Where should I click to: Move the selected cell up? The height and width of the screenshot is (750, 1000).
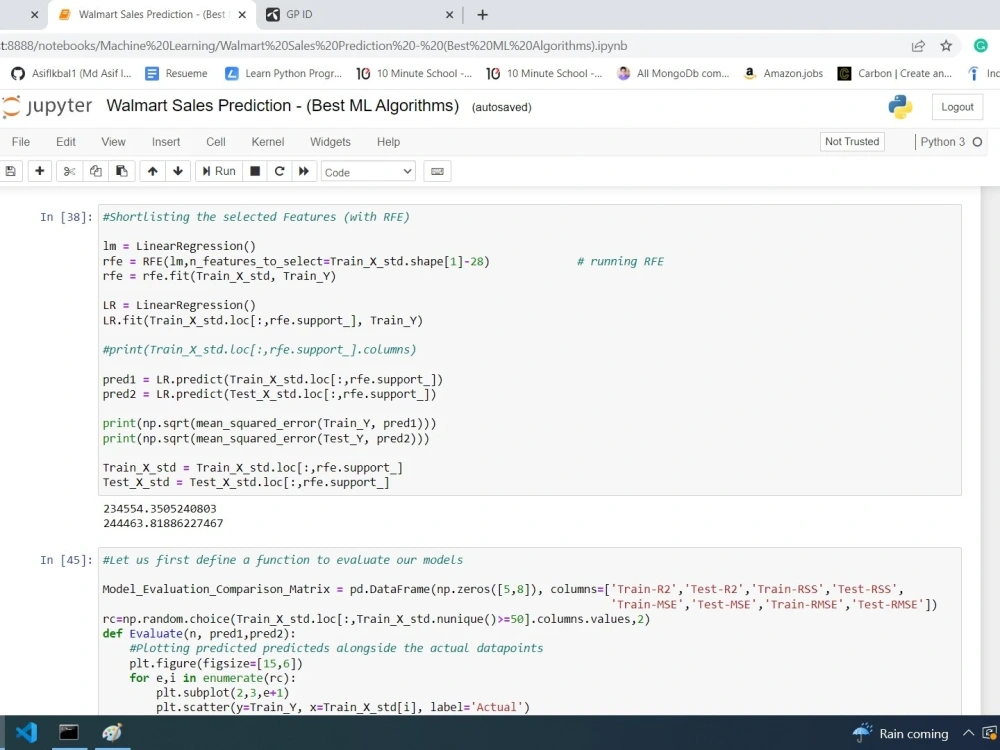152,171
